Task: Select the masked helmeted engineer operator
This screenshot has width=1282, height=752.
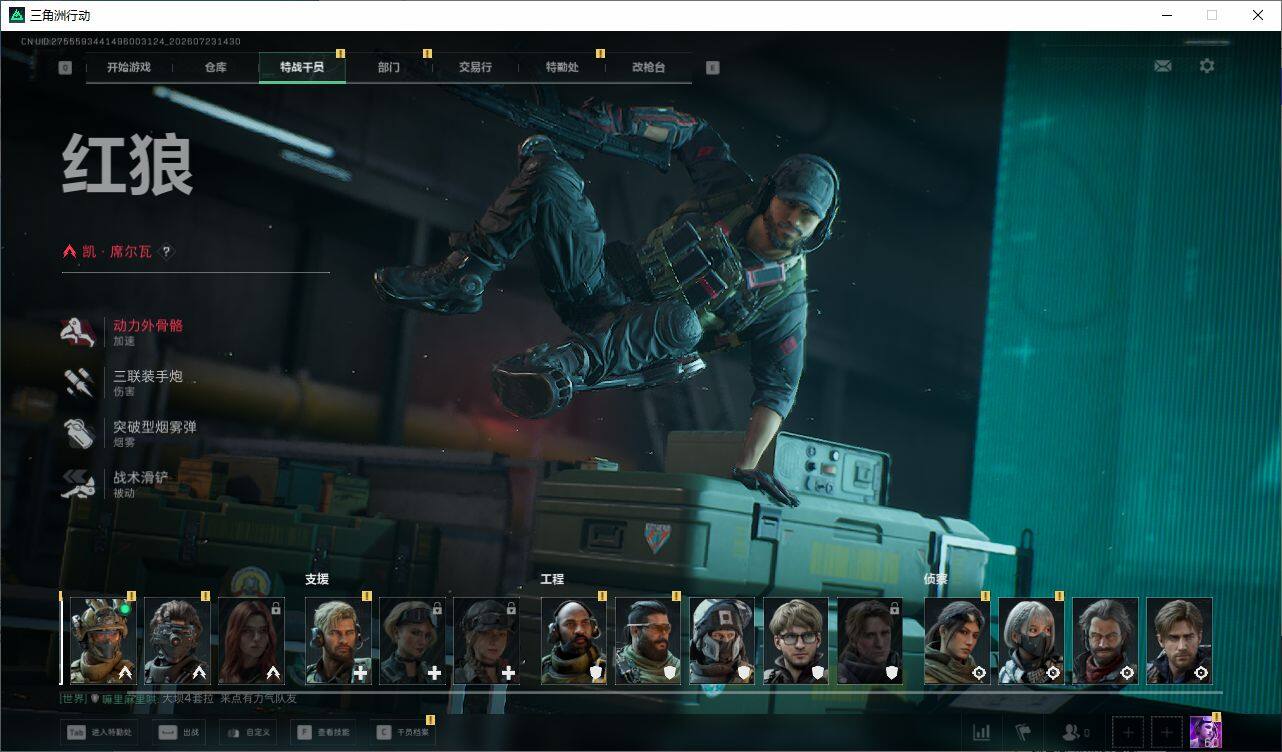Action: tap(722, 641)
